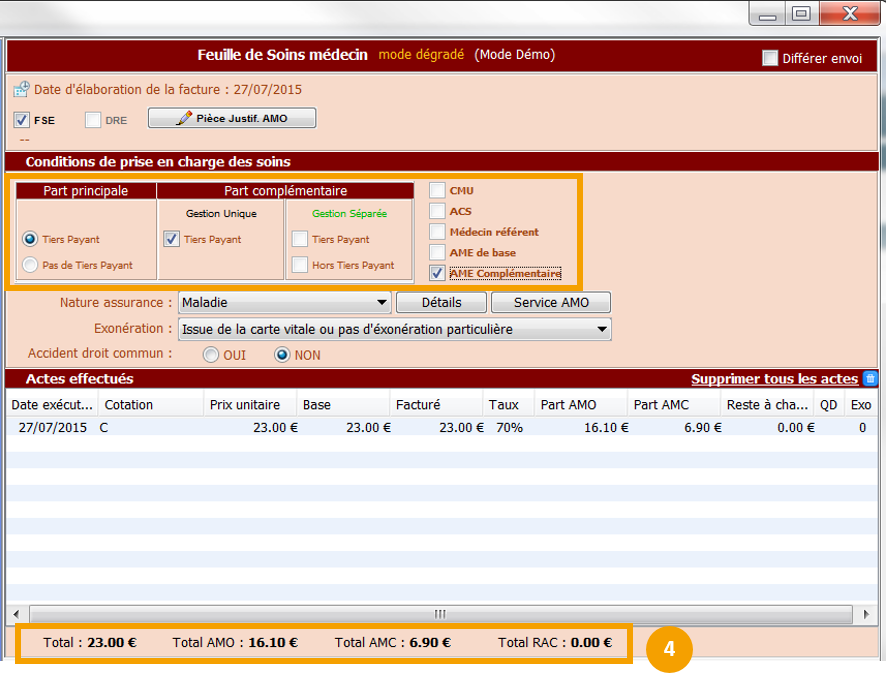This screenshot has height=676, width=886.
Task: Check Hors Tiers Payant under Gestion Séparée
Action: point(300,265)
